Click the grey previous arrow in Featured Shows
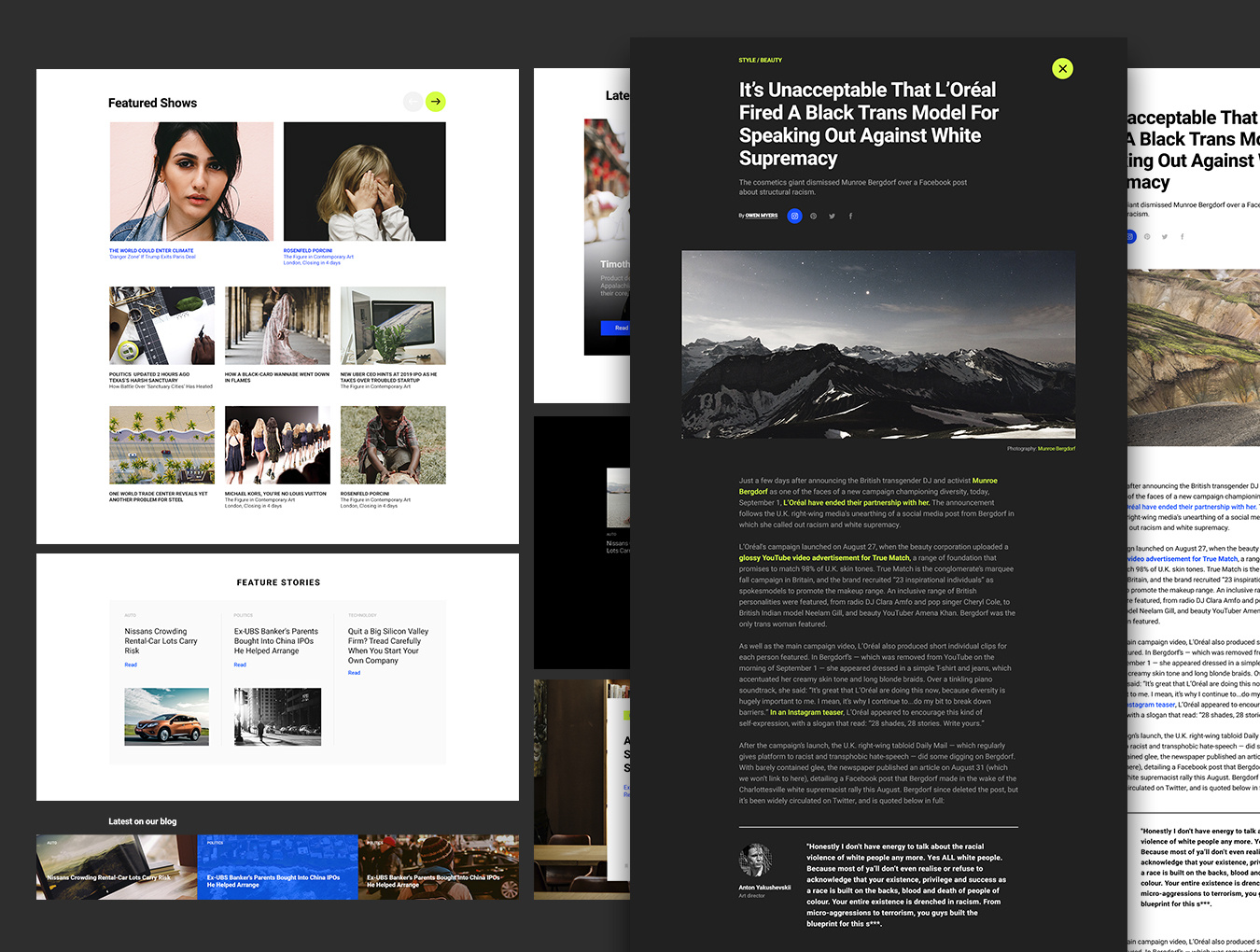This screenshot has width=1260, height=952. (413, 102)
